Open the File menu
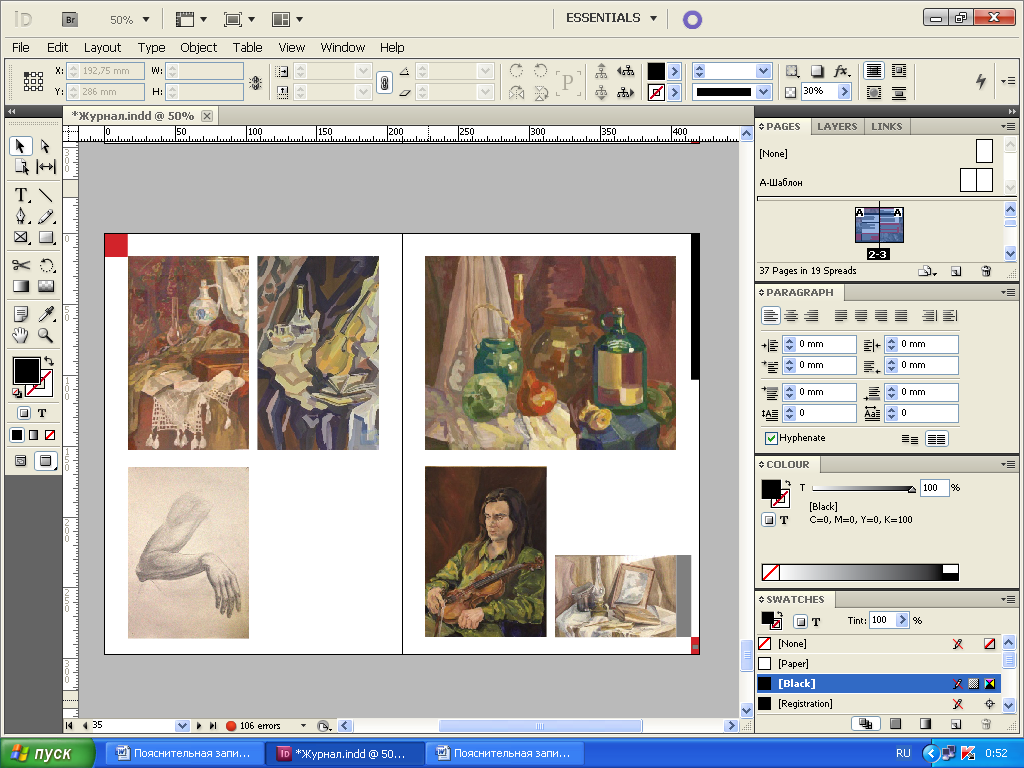The width and height of the screenshot is (1024, 768). pyautogui.click(x=21, y=48)
